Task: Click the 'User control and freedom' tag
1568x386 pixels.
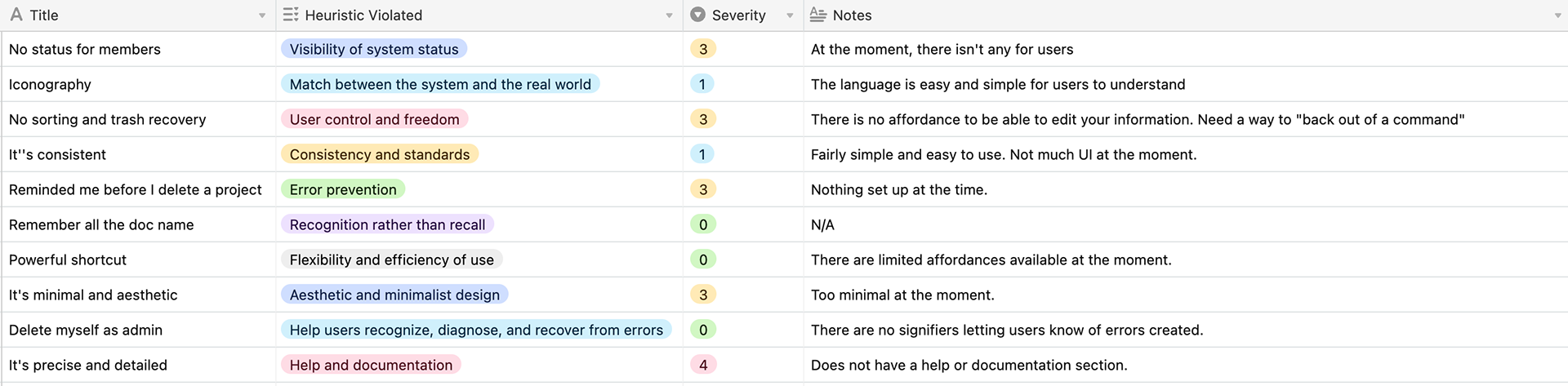Action: click(x=374, y=119)
